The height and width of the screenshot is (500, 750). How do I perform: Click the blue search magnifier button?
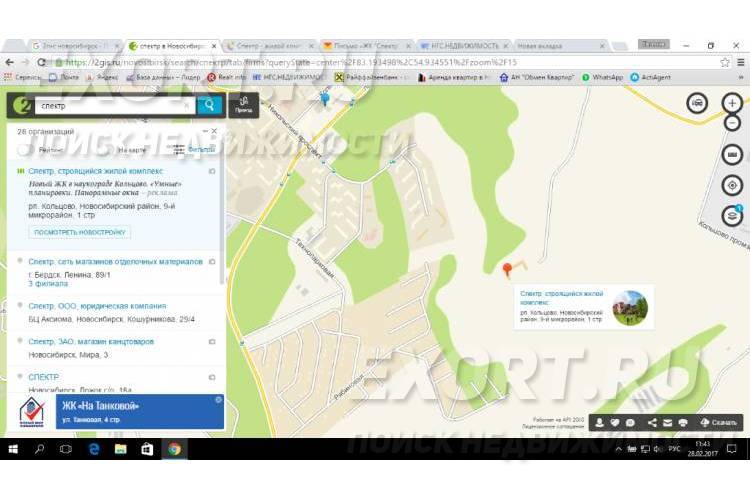pyautogui.click(x=210, y=105)
